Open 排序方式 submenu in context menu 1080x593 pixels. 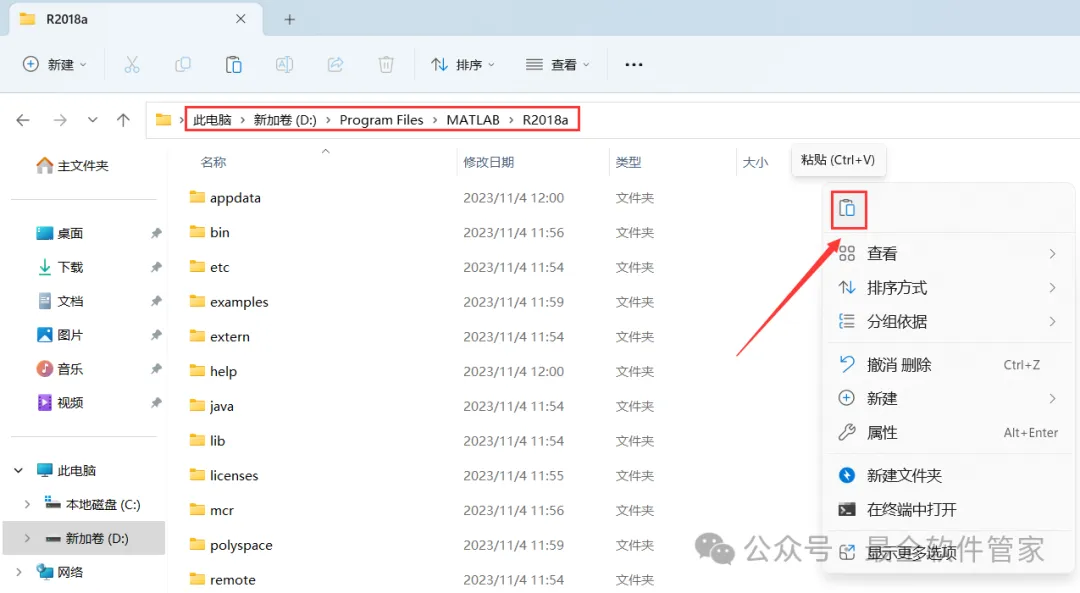(x=947, y=287)
